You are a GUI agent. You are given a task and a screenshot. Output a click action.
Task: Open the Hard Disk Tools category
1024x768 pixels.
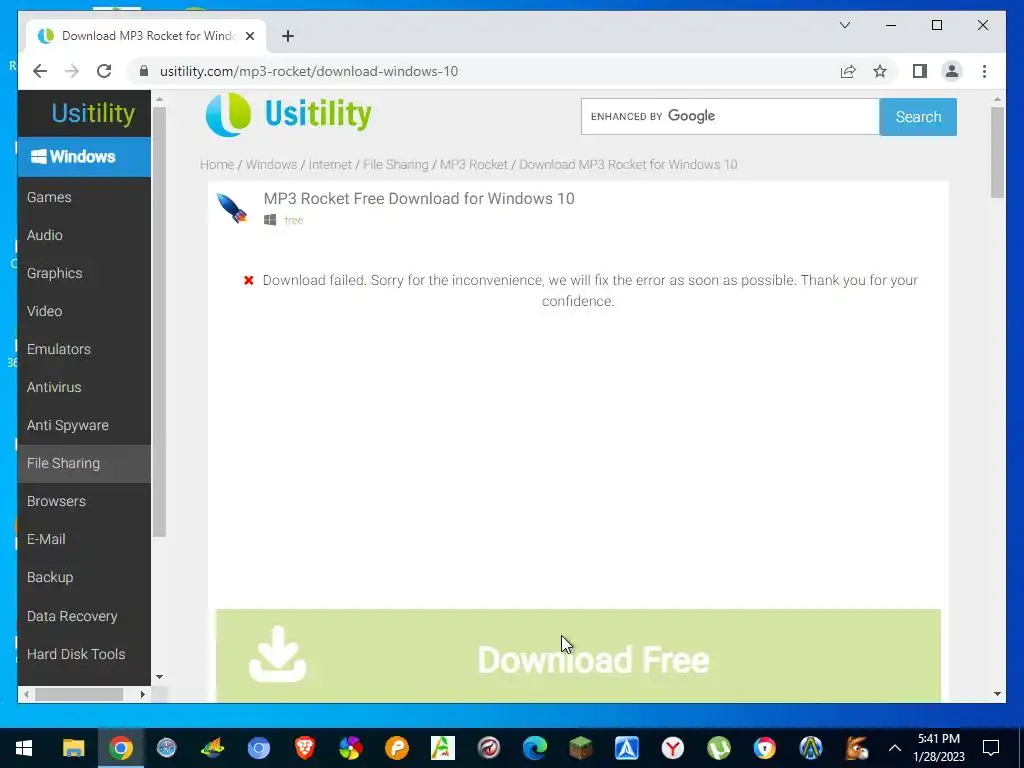(x=84, y=654)
